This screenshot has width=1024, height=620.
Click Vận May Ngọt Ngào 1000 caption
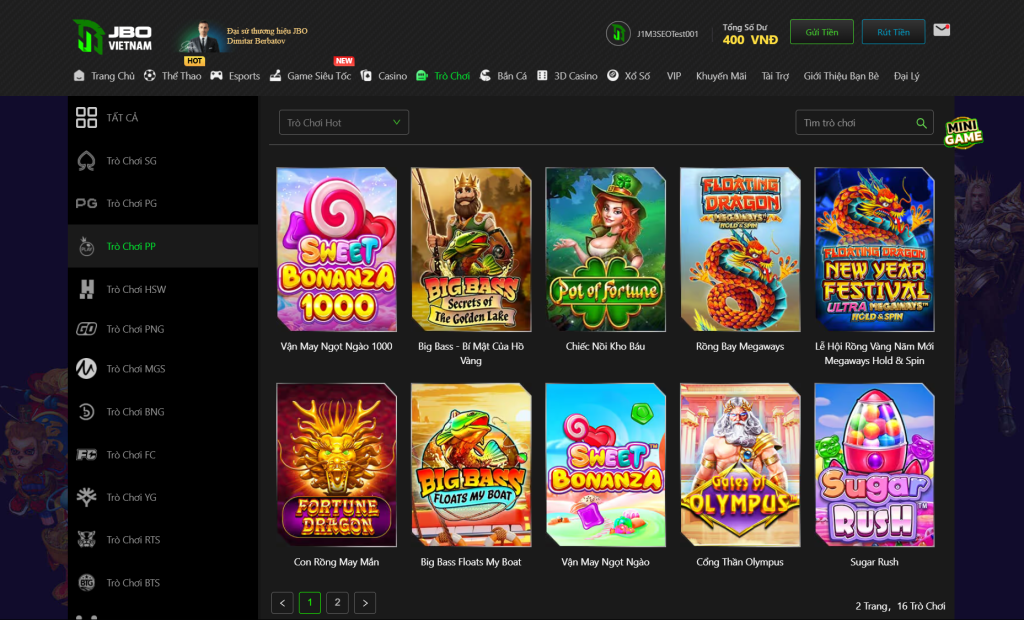point(336,346)
